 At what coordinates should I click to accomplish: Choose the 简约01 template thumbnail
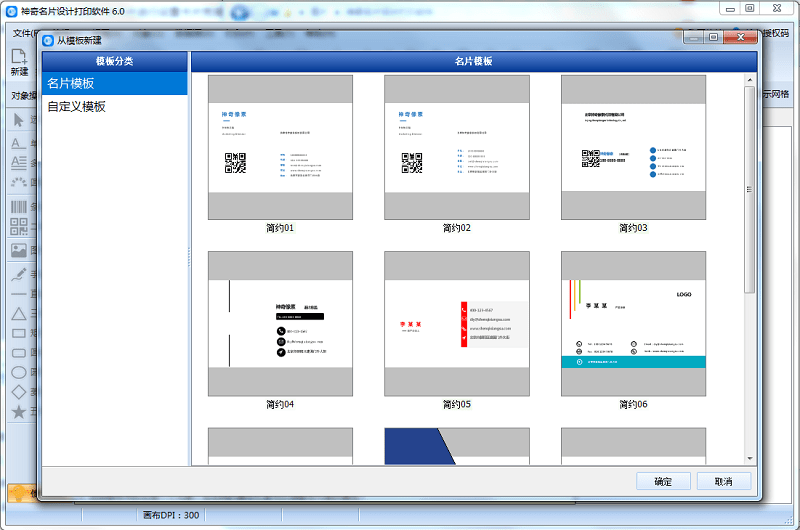pyautogui.click(x=280, y=147)
